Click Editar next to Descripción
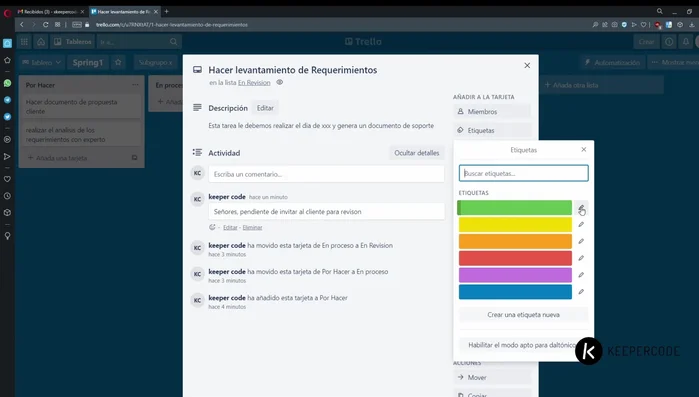The width and height of the screenshot is (699, 397). (x=265, y=108)
